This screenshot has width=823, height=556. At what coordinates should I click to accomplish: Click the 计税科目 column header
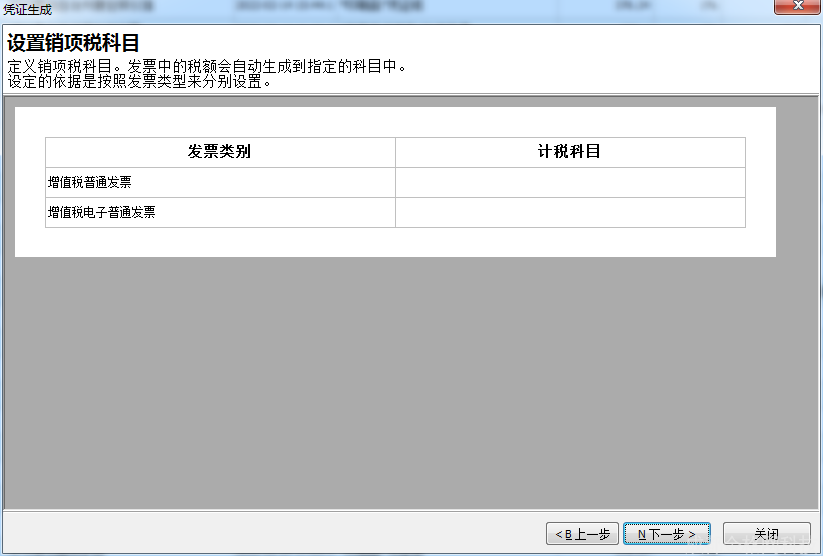[569, 152]
